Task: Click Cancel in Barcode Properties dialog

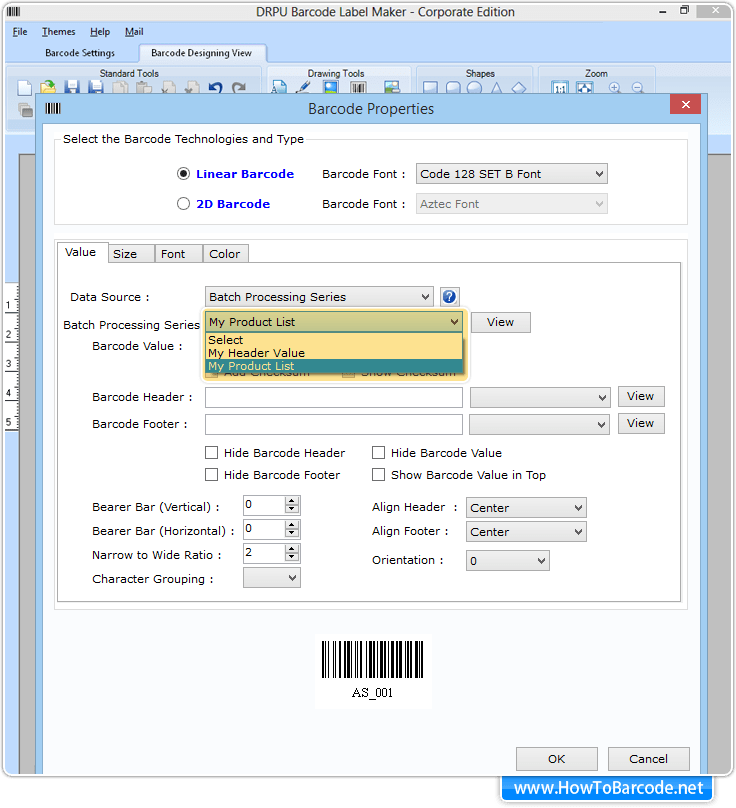Action: pyautogui.click(x=648, y=759)
